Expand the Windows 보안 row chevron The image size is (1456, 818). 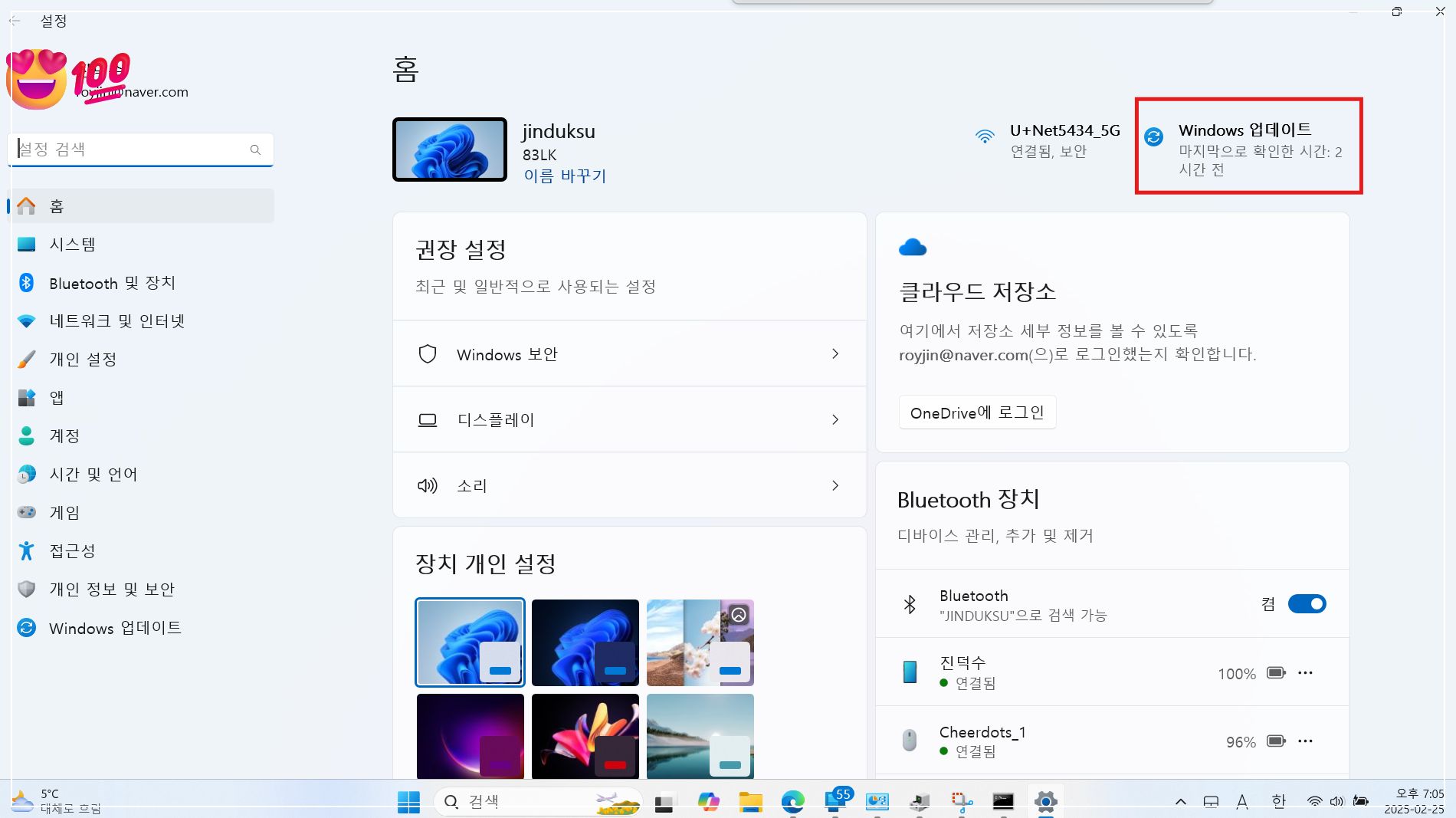point(835,354)
